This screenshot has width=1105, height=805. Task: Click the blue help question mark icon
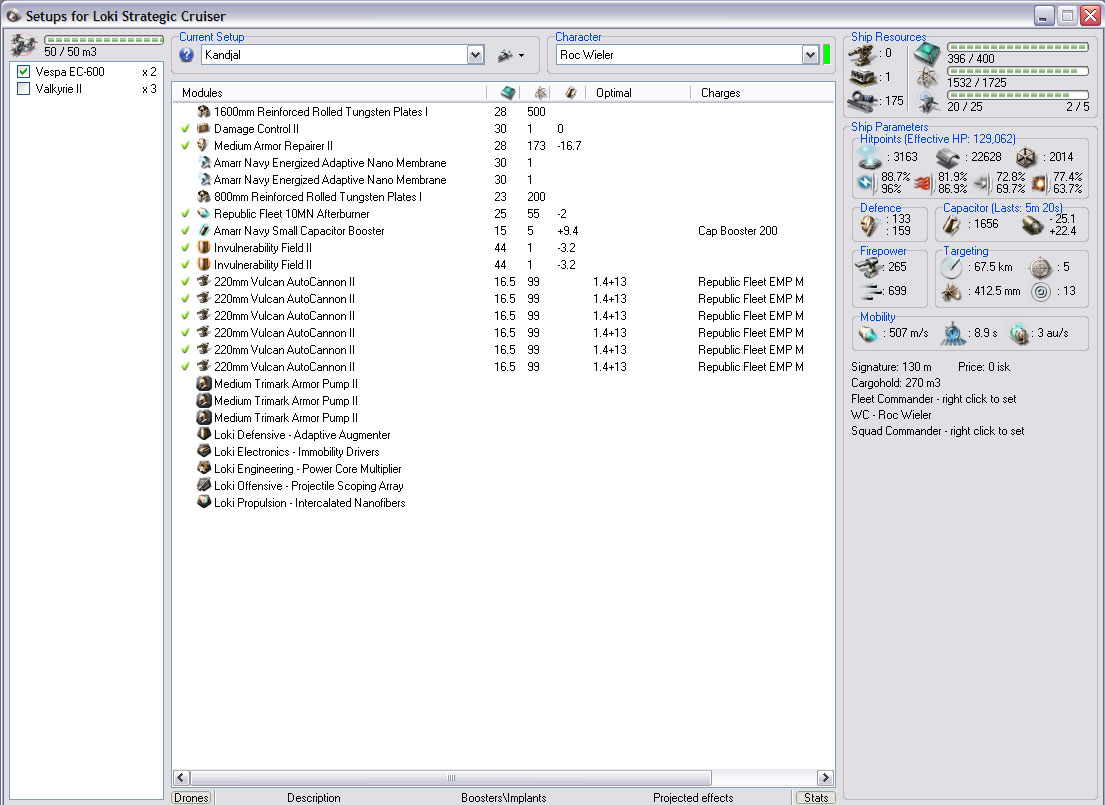click(x=186, y=55)
